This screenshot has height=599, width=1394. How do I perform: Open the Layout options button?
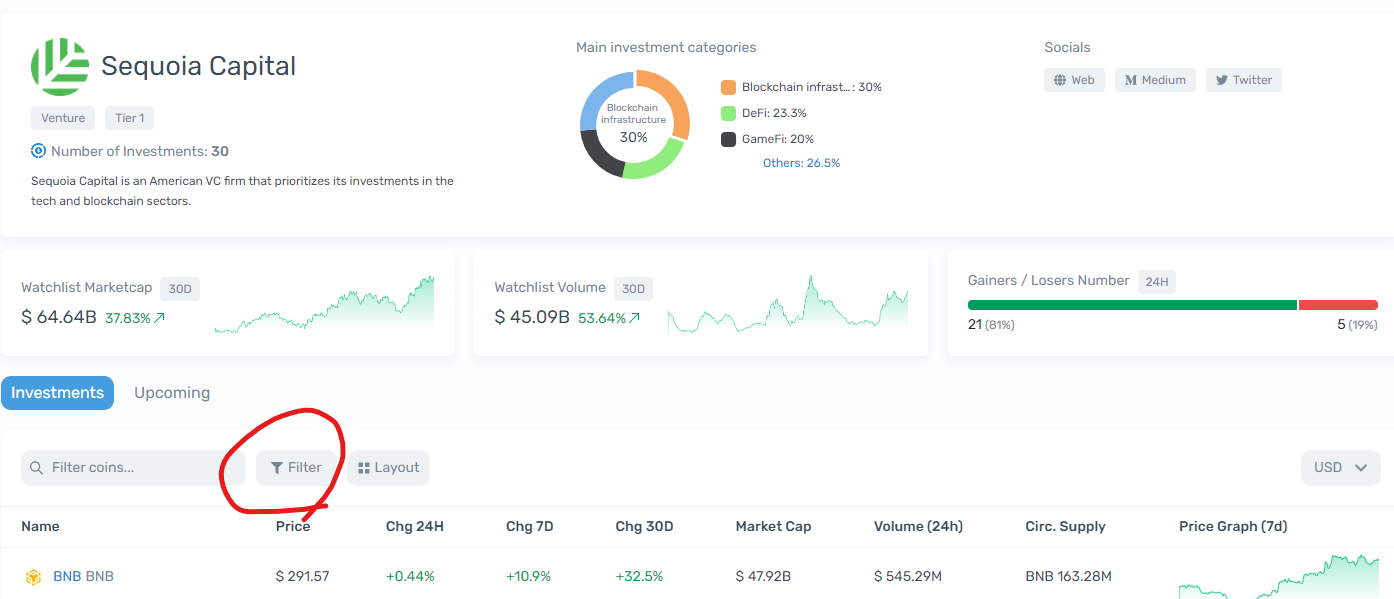(x=389, y=468)
